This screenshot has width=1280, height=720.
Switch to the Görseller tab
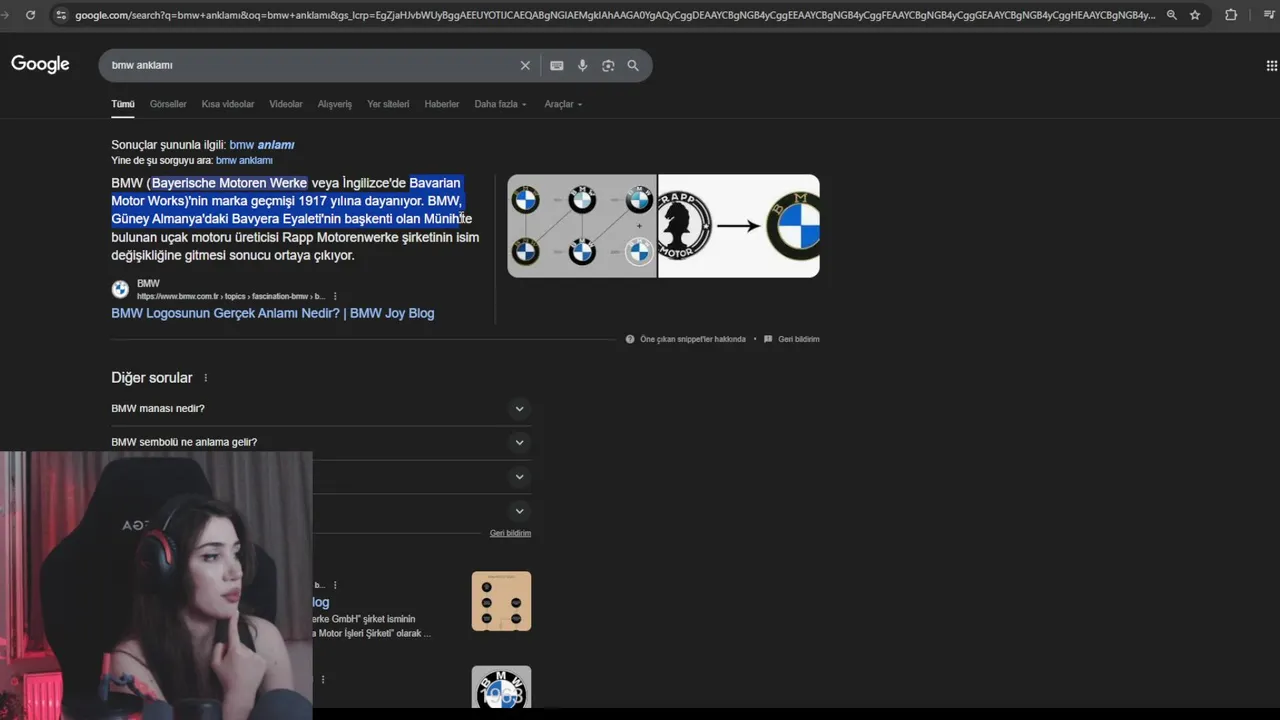tap(168, 104)
